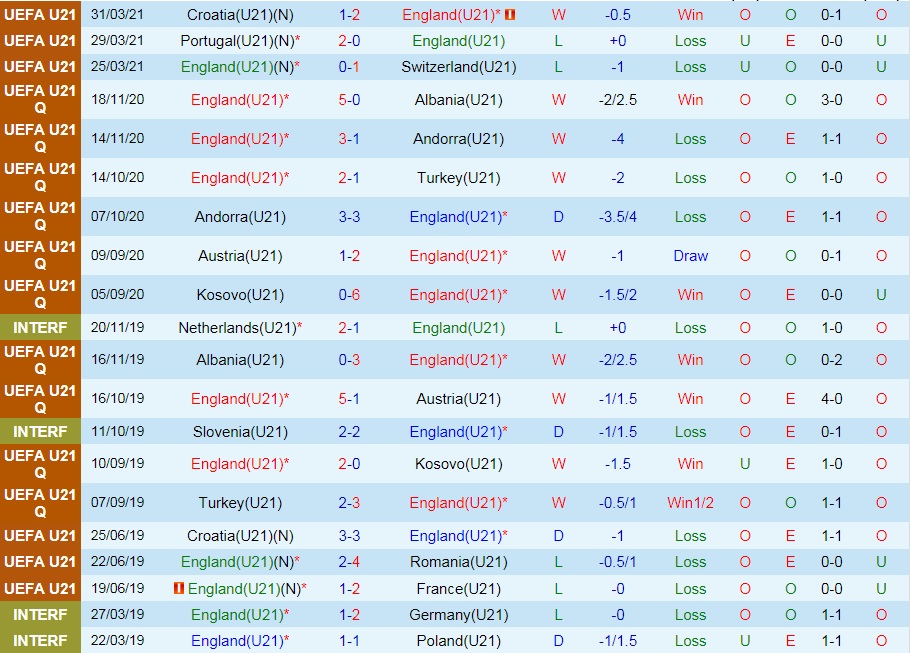Click the 5-0 score against Albania(U21)

coord(349,100)
